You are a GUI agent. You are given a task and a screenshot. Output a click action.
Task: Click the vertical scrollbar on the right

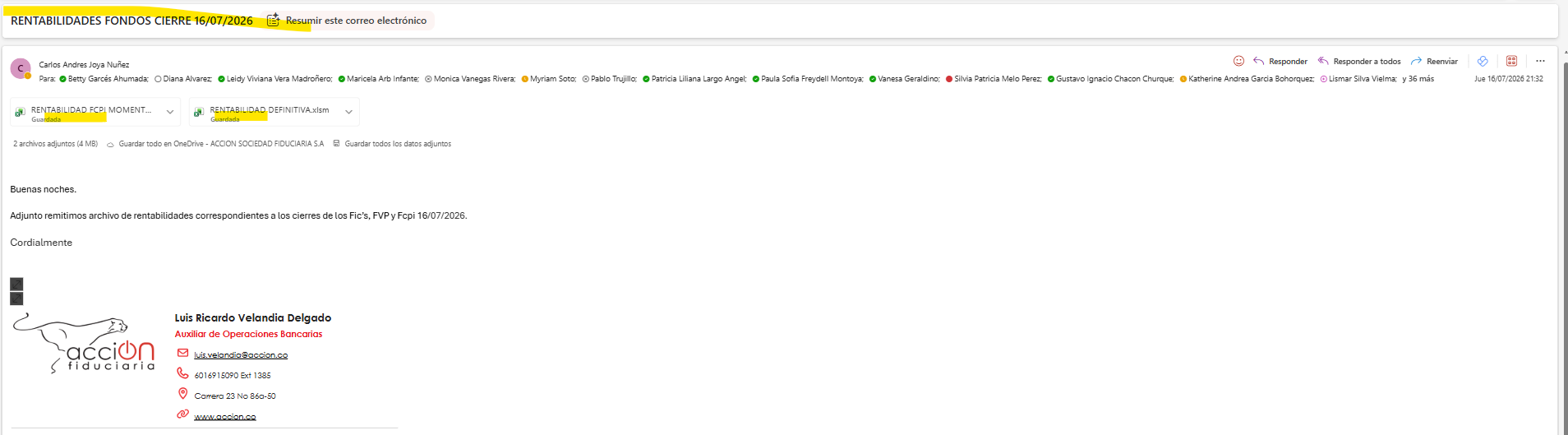(x=1564, y=247)
